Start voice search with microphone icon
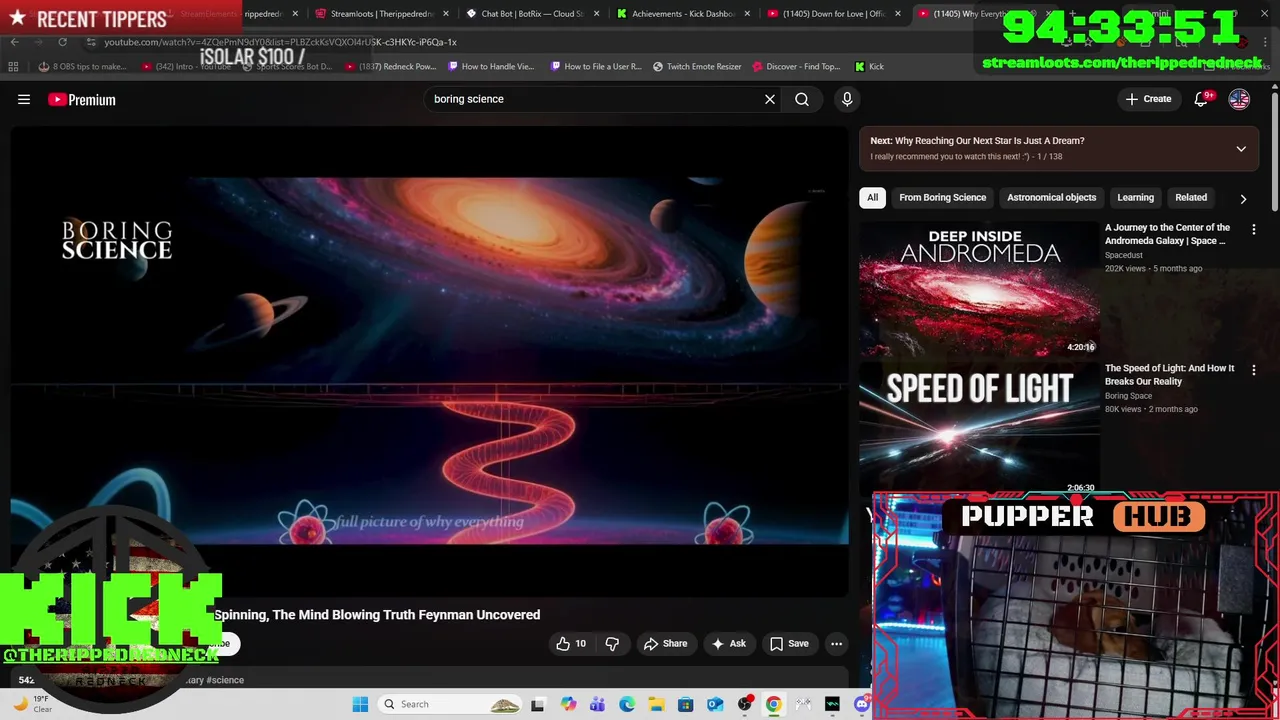 coord(847,99)
